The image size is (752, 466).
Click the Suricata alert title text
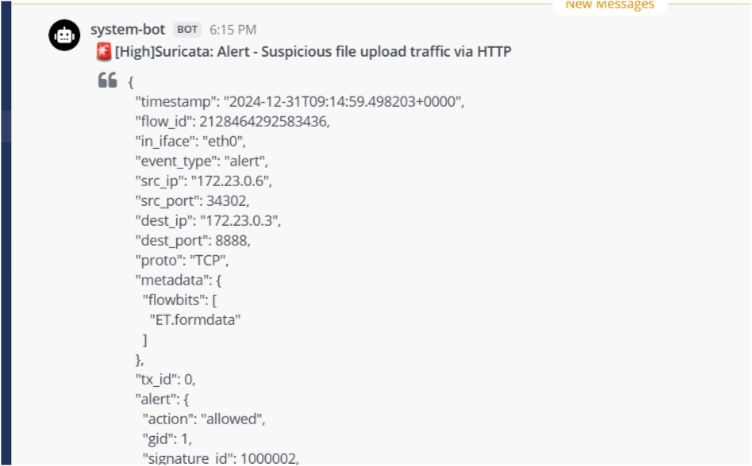313,50
